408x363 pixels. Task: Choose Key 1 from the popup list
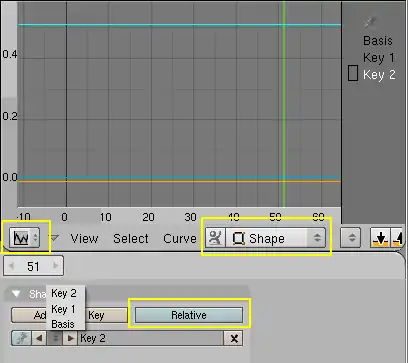point(63,309)
